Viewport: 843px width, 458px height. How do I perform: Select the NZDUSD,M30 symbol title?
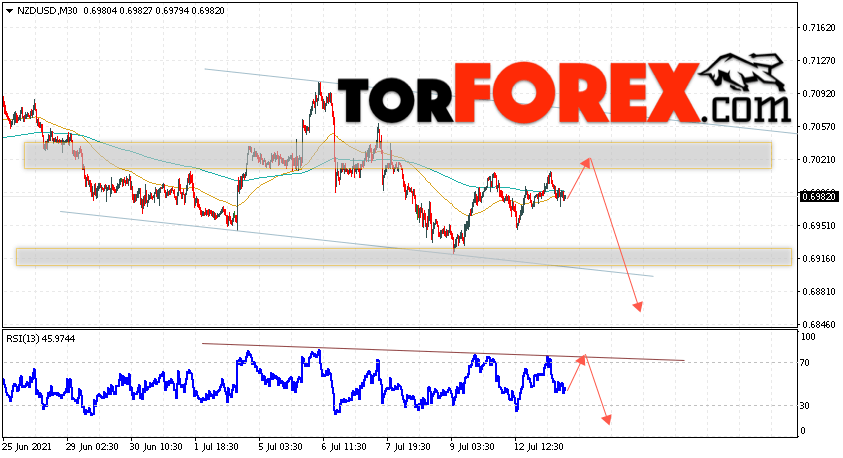pyautogui.click(x=47, y=11)
